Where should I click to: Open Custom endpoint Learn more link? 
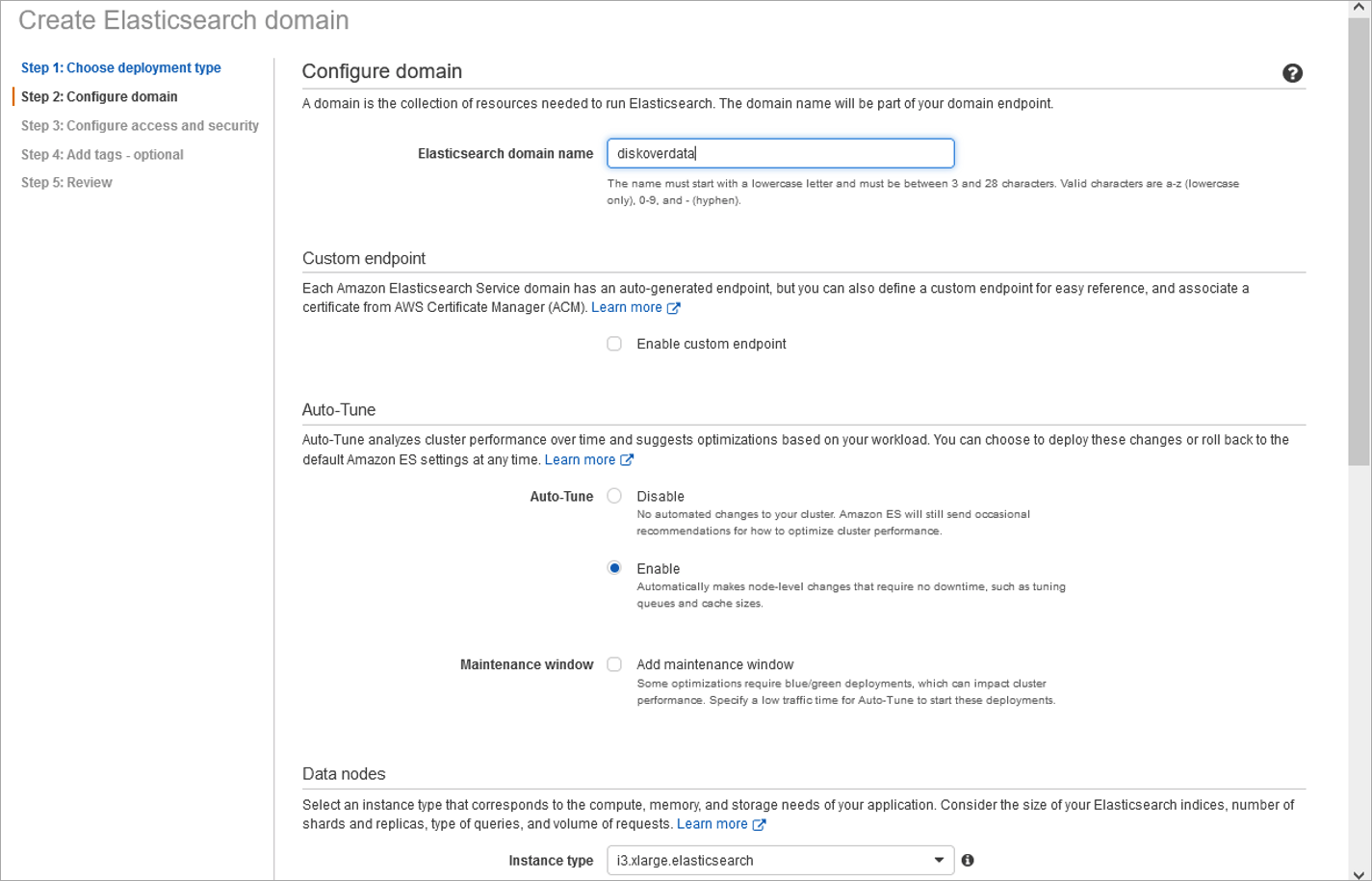[628, 306]
